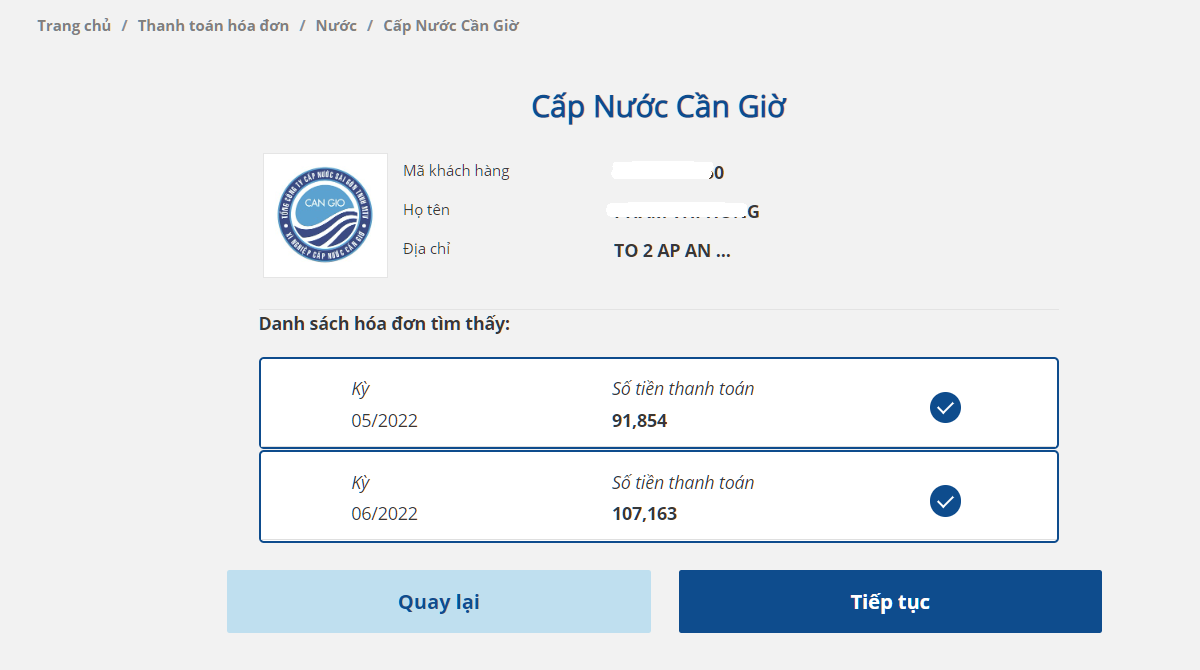Toggle the checkmark for the 06/2022 invoice
Viewport: 1200px width, 670px height.
click(945, 500)
